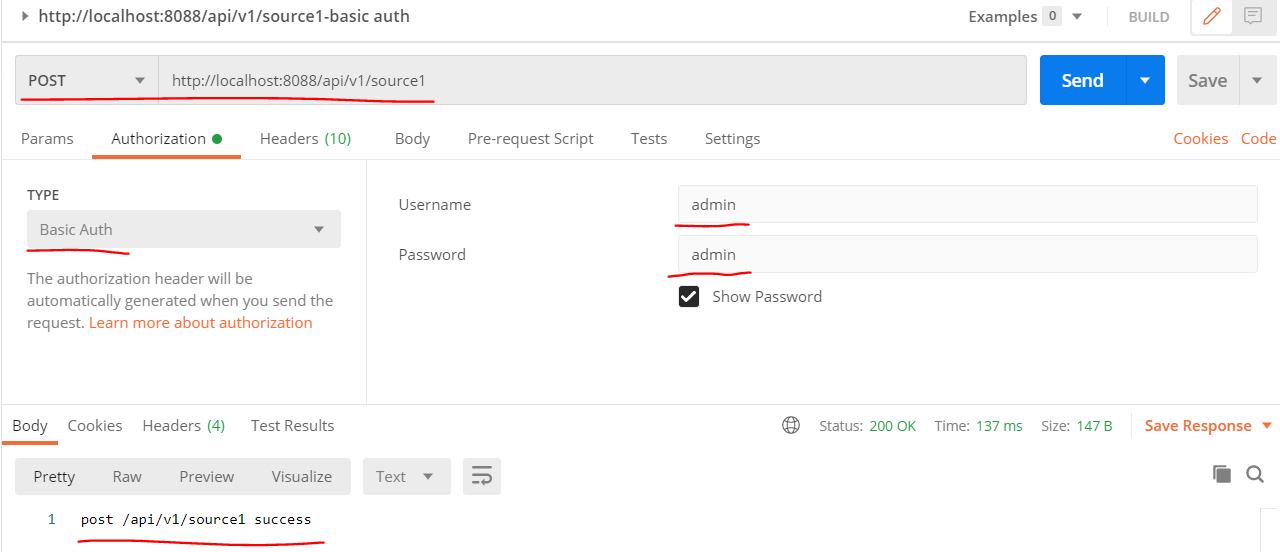Open the comments icon
The width and height of the screenshot is (1280, 552).
coord(1252,17)
